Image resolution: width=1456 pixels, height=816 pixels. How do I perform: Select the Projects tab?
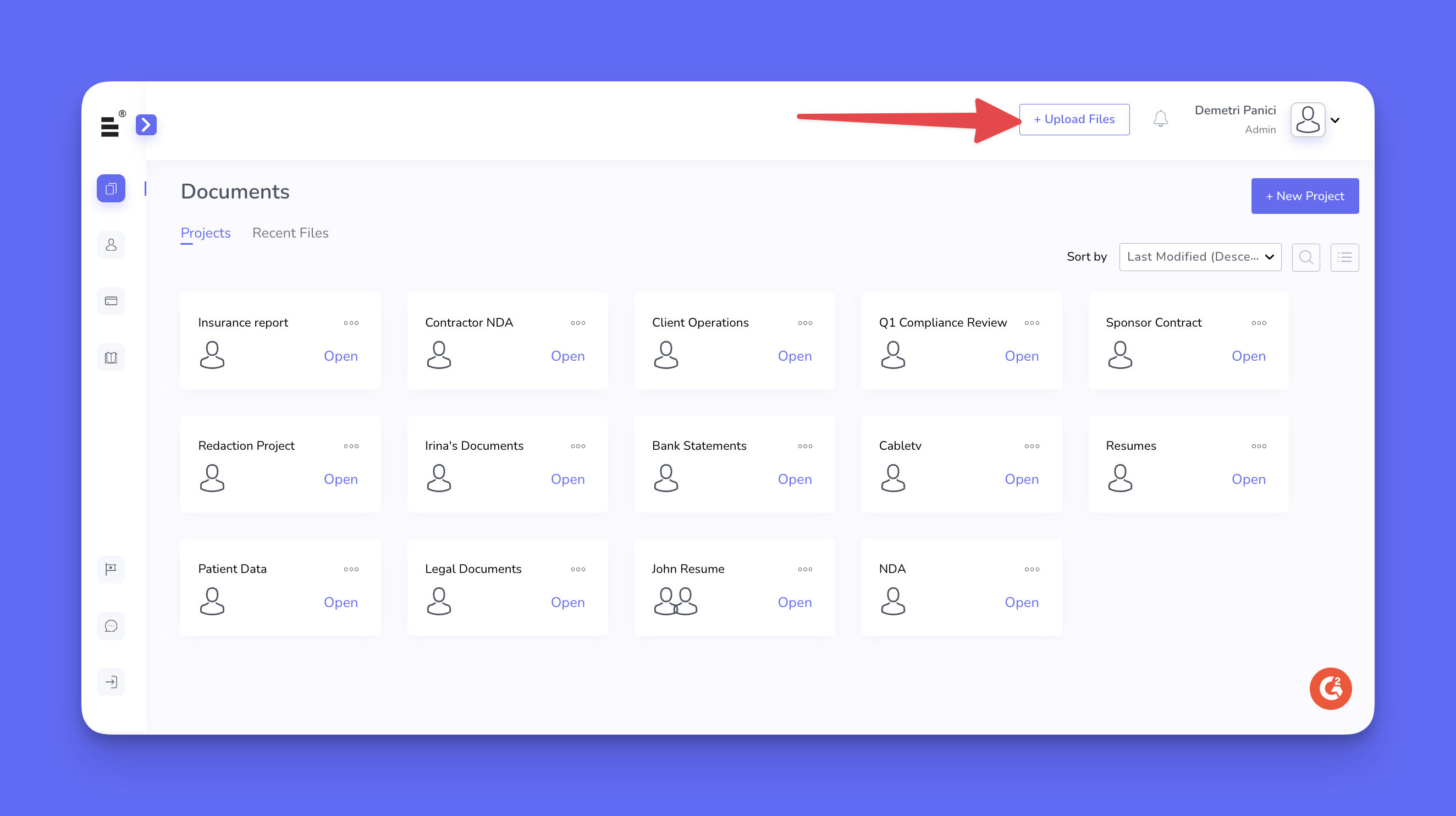[x=205, y=233]
